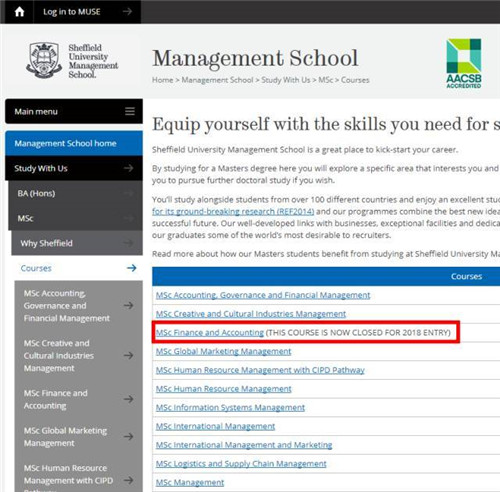Click the ground-breaking research (REF2014) link
The width and height of the screenshot is (500, 492).
[233, 211]
